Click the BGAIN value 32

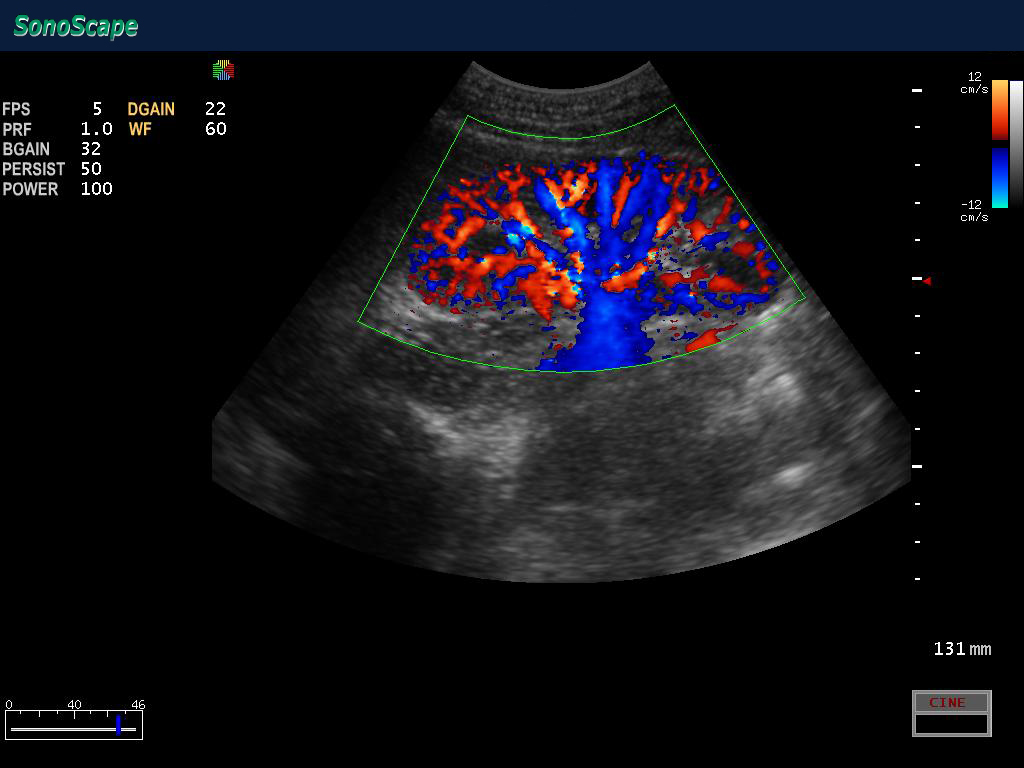(x=91, y=149)
